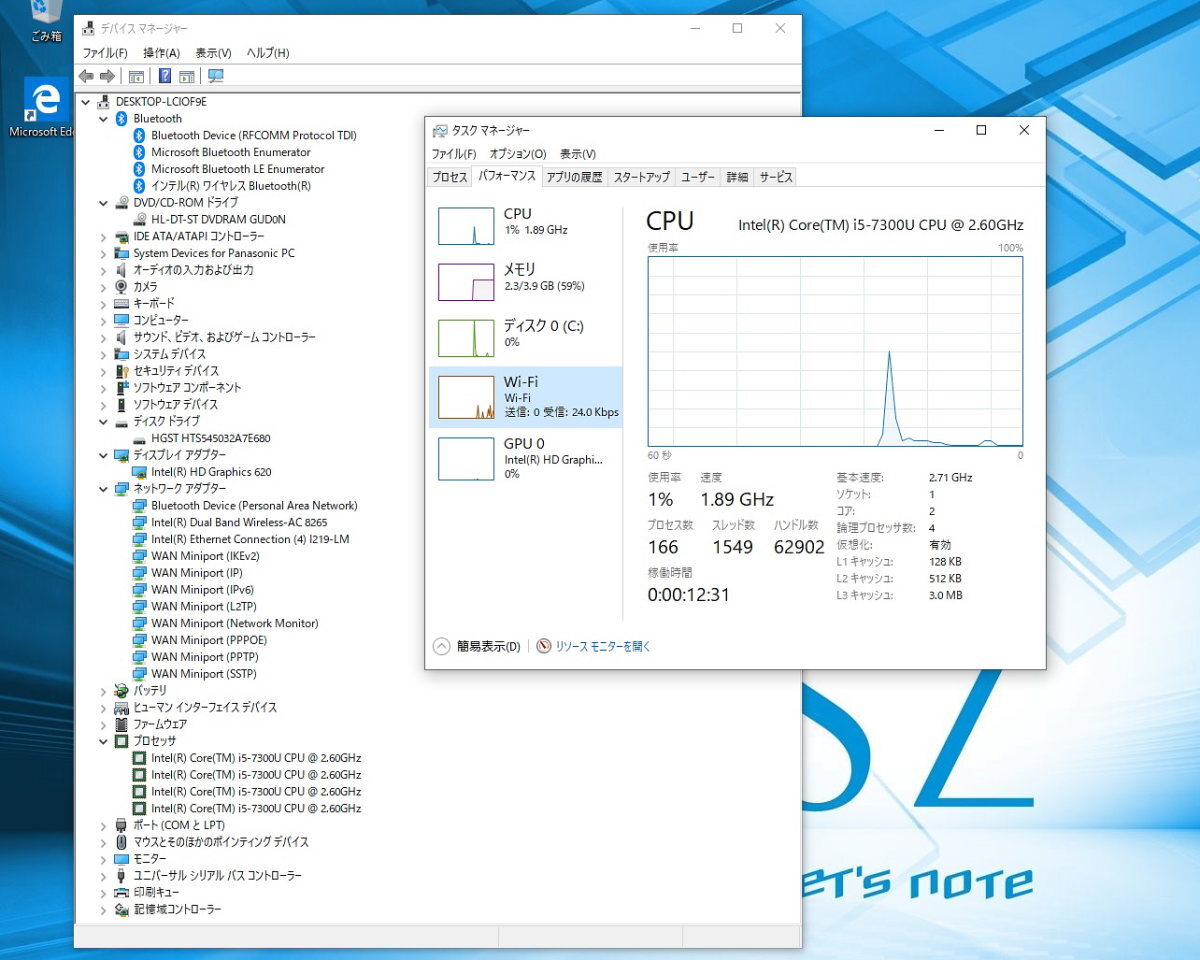Collapse the ネットワーク アダプター node

[x=103, y=488]
